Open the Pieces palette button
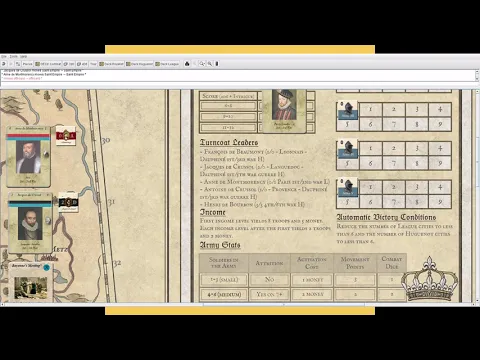This screenshot has width=480, height=360. 27,64
